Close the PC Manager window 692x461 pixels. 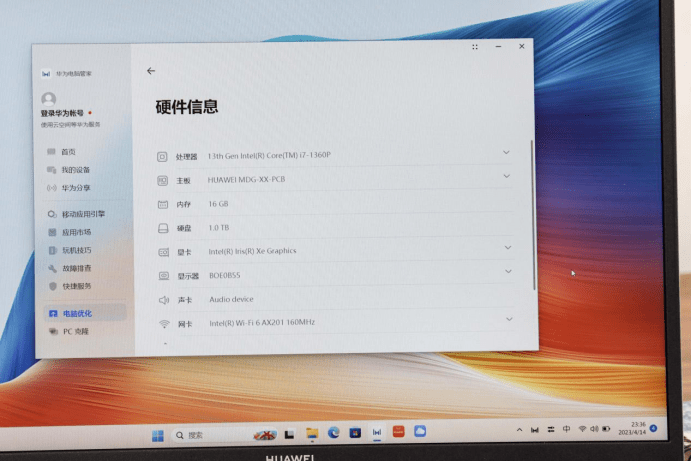522,46
